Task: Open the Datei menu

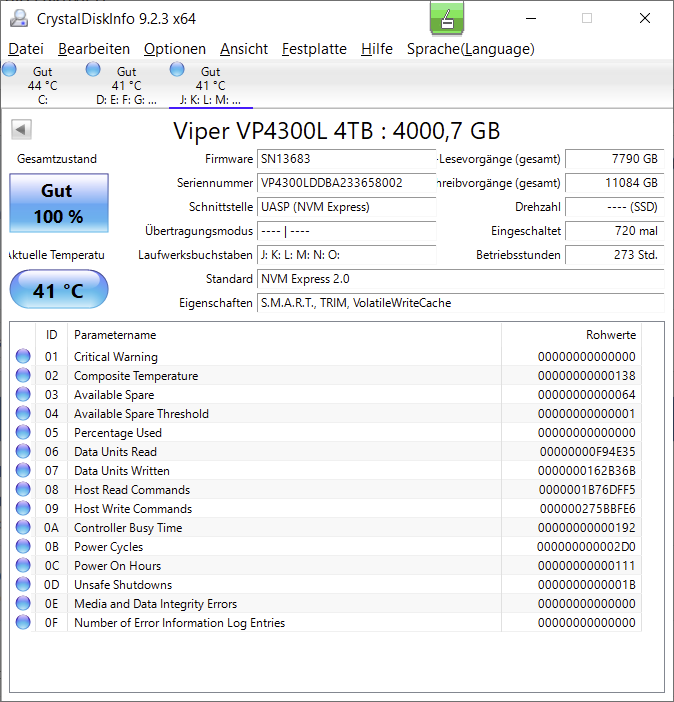Action: tap(26, 49)
